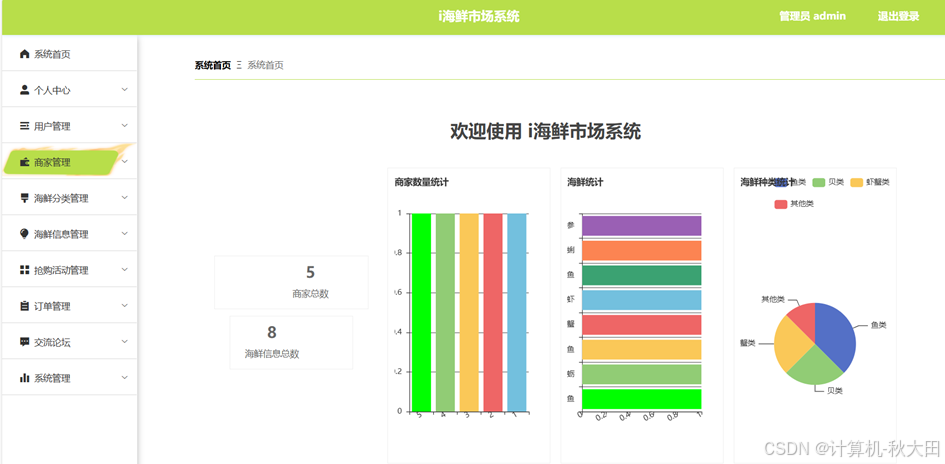Click 管理员 admin in the header
Screen dimensions: 945x464
(812, 16)
